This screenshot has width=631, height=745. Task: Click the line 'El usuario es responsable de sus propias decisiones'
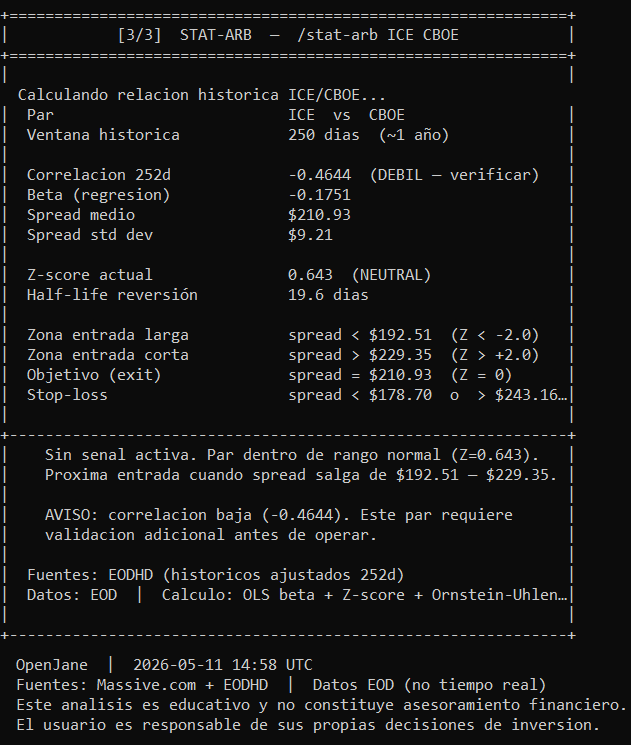pos(308,725)
